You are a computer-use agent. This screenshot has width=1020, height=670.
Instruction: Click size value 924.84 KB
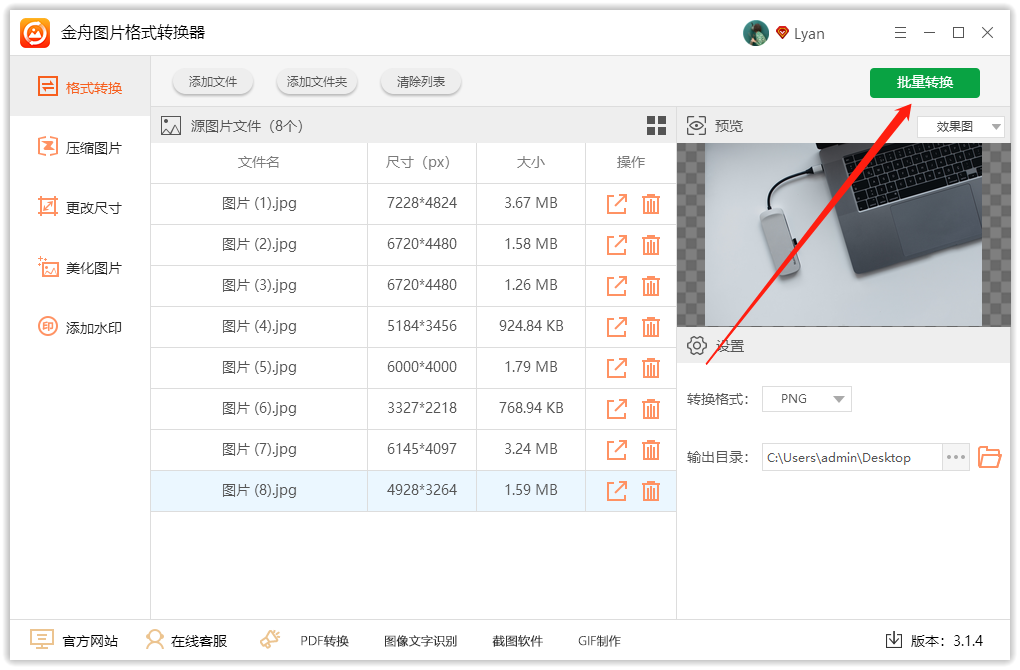531,326
